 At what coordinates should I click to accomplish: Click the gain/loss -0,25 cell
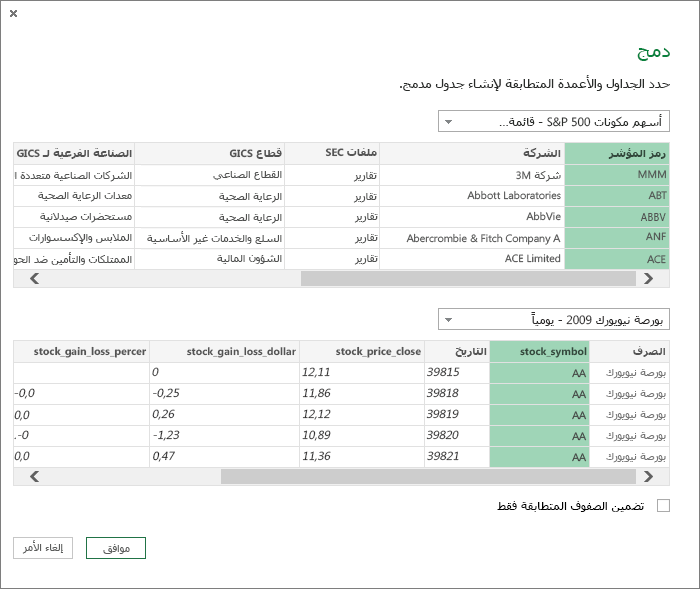(225, 393)
